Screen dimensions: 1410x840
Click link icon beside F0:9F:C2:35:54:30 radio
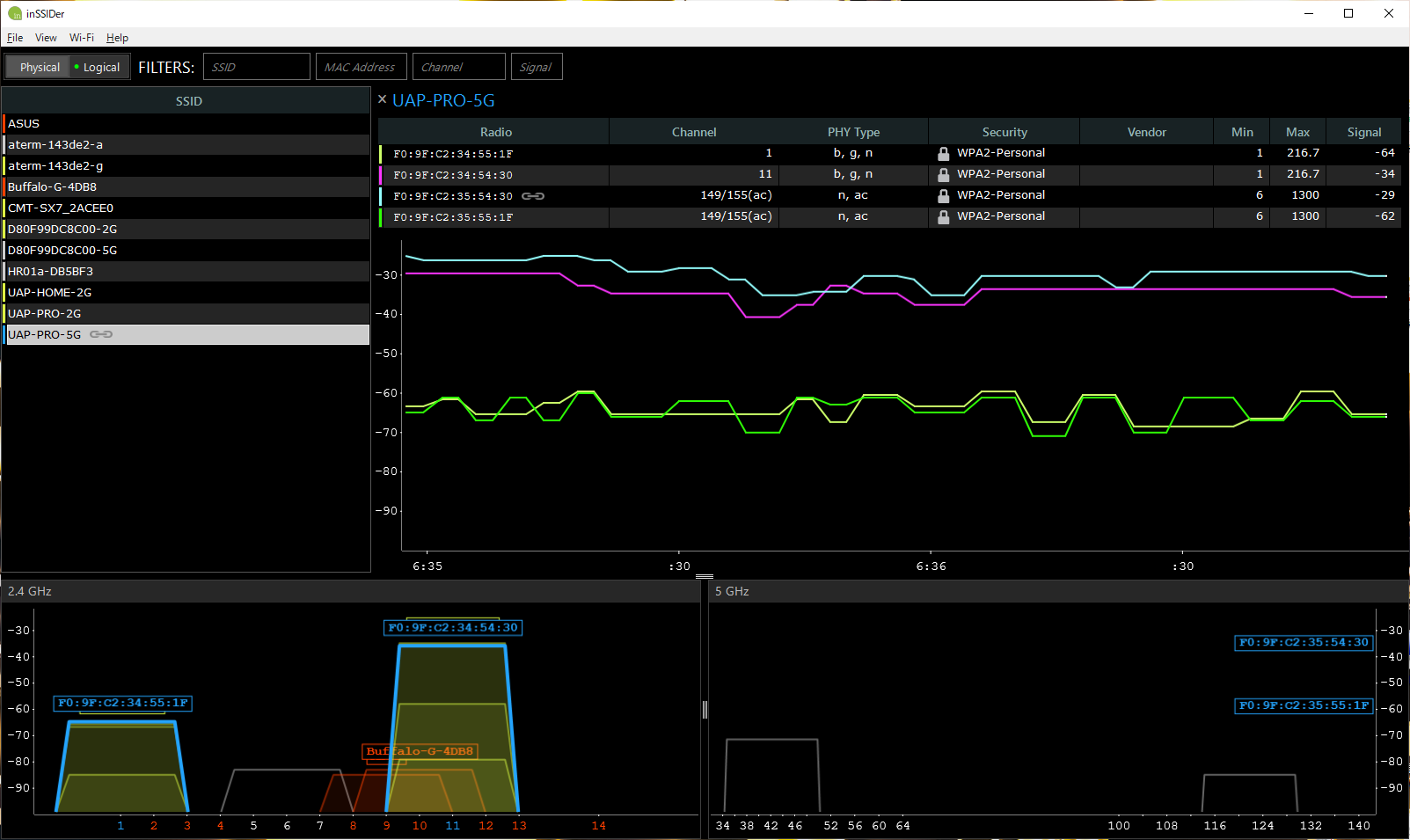coord(533,196)
